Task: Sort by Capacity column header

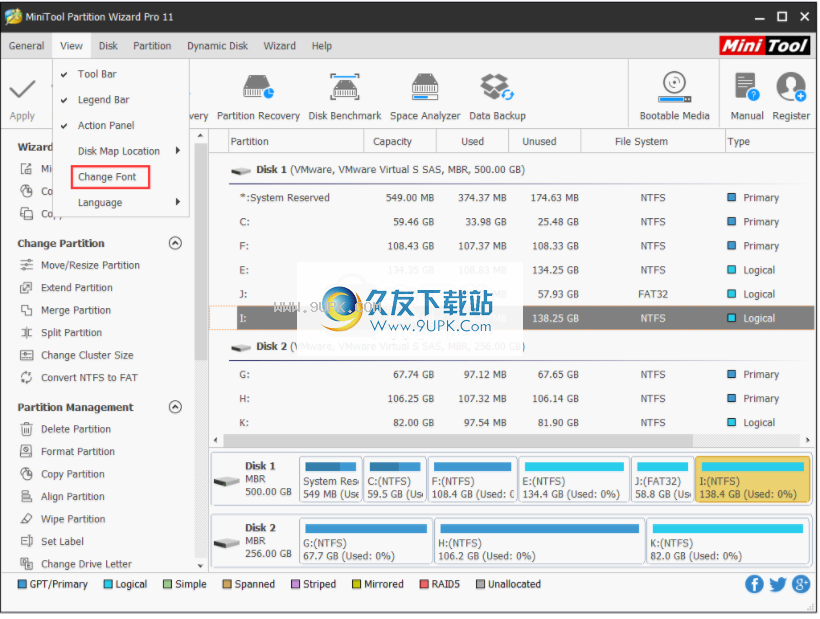Action: pyautogui.click(x=400, y=142)
